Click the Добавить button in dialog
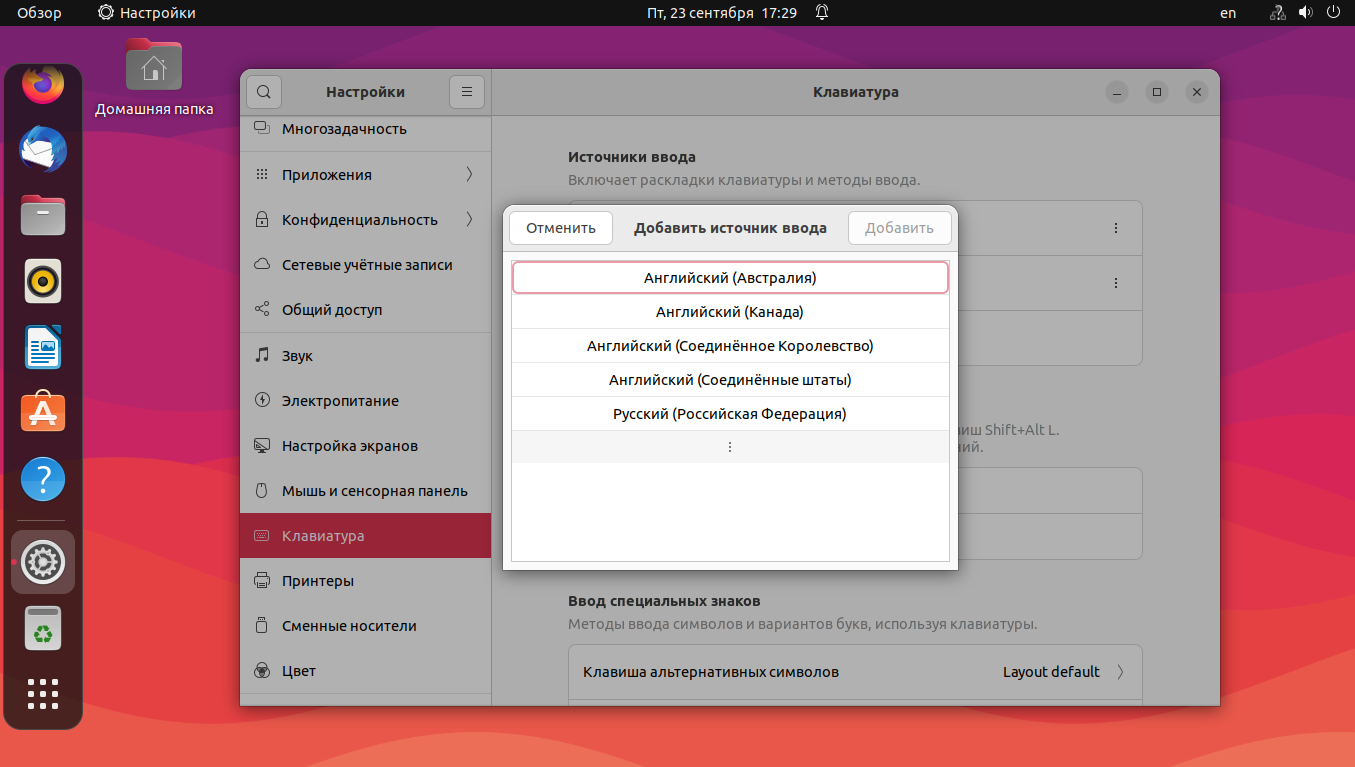 [899, 228]
